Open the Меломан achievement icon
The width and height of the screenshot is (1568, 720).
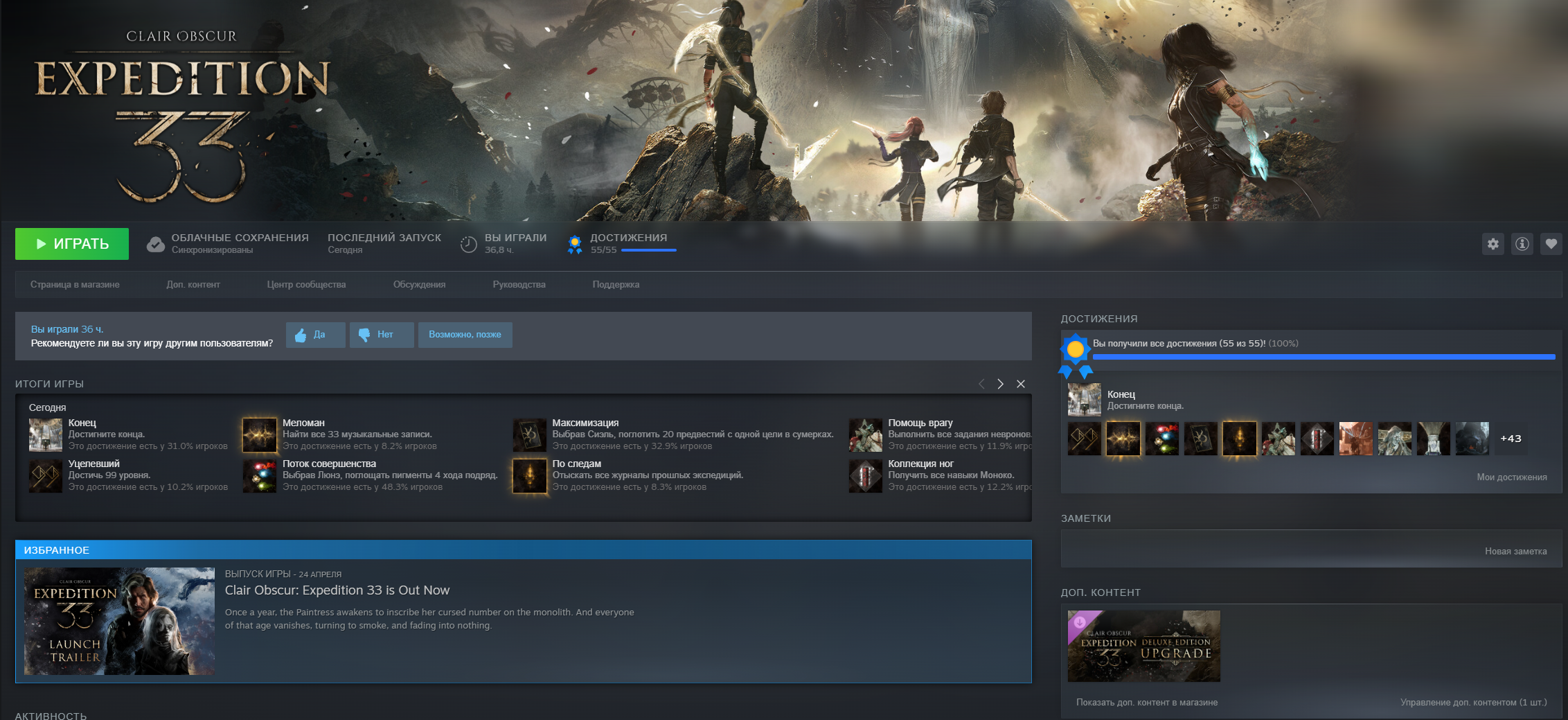pos(260,435)
